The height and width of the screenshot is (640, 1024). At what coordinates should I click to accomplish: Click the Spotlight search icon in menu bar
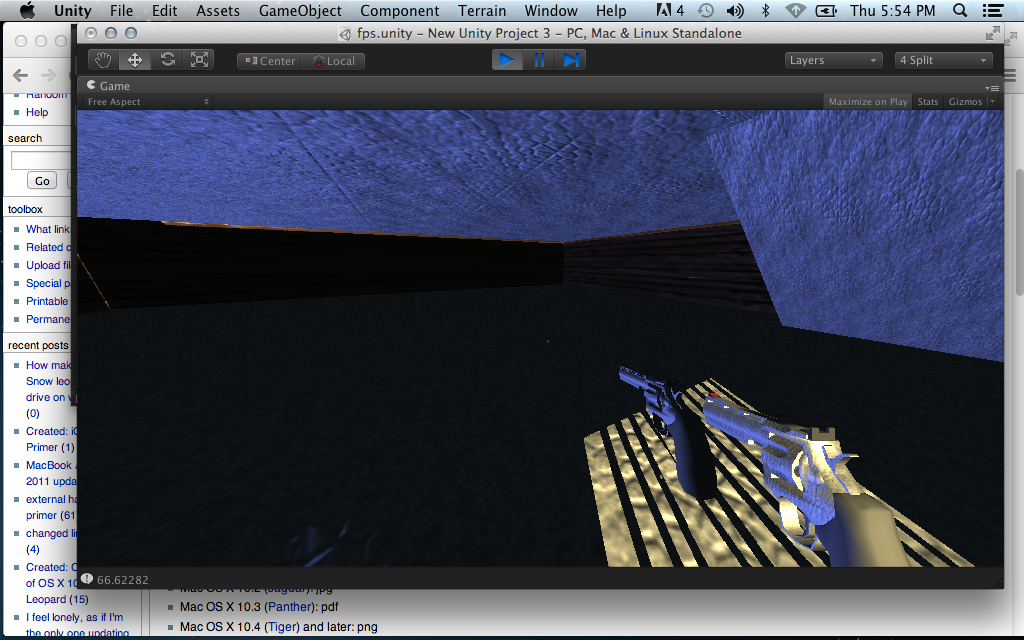coord(960,11)
